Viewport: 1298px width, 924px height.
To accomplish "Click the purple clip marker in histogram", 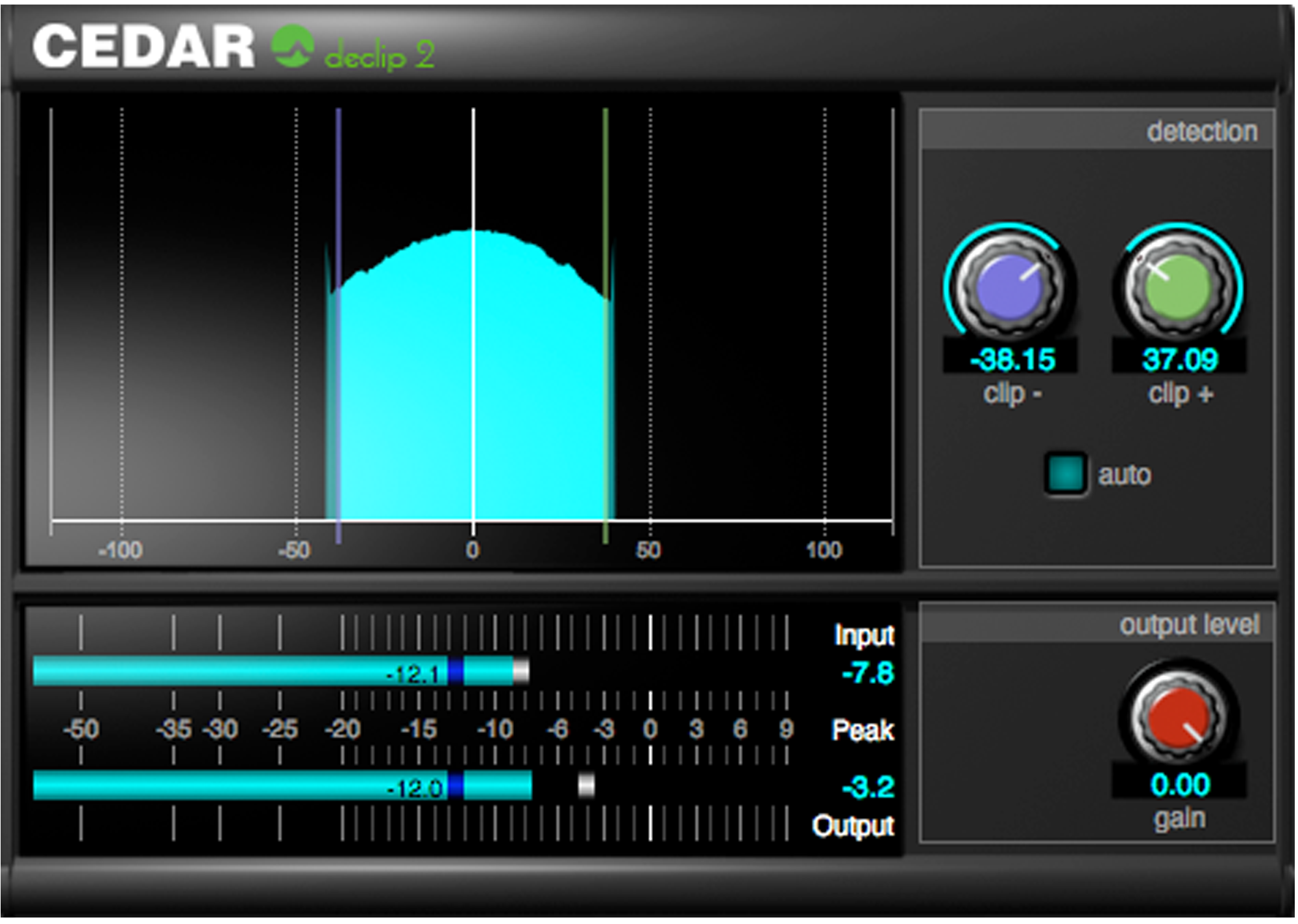I will coord(338,324).
